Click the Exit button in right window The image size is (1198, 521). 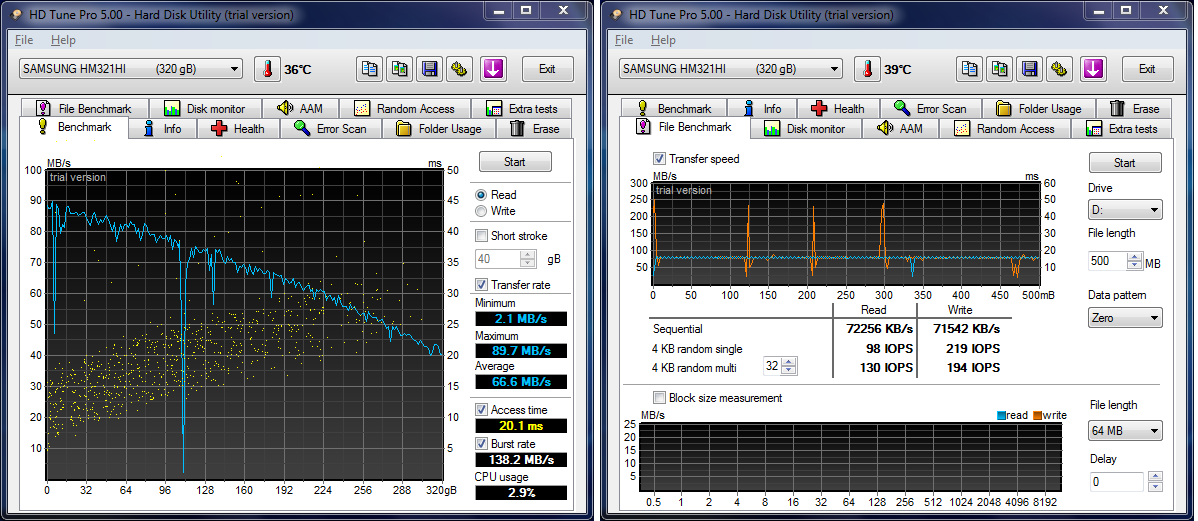tap(1147, 69)
